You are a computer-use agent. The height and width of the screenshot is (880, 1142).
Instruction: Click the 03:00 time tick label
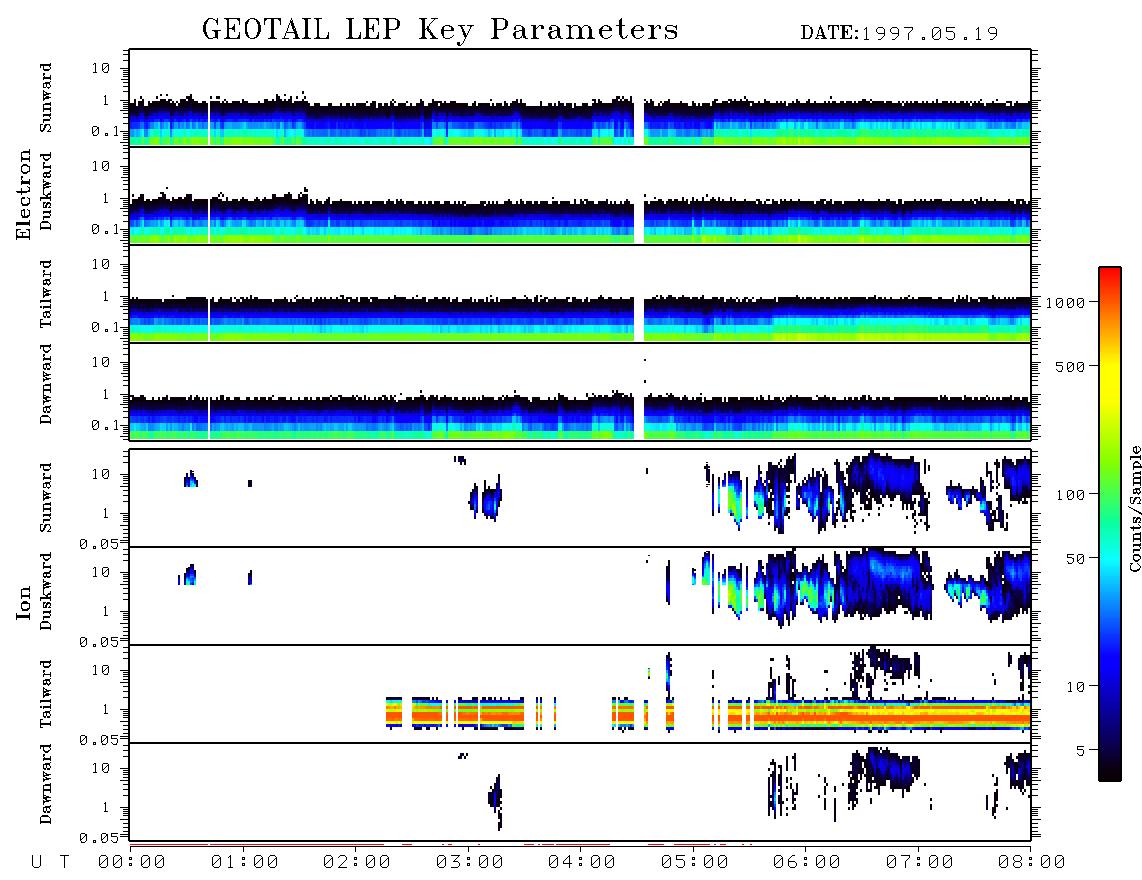tap(470, 863)
